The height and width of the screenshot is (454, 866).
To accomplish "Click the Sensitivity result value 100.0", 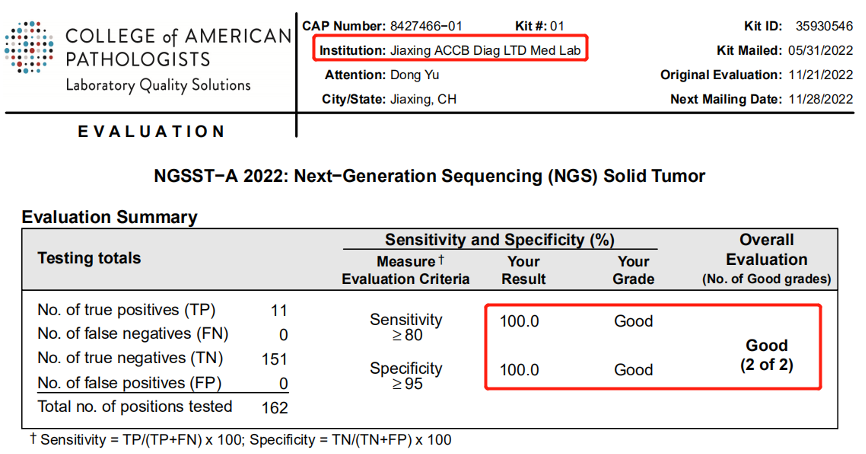I will (x=519, y=321).
